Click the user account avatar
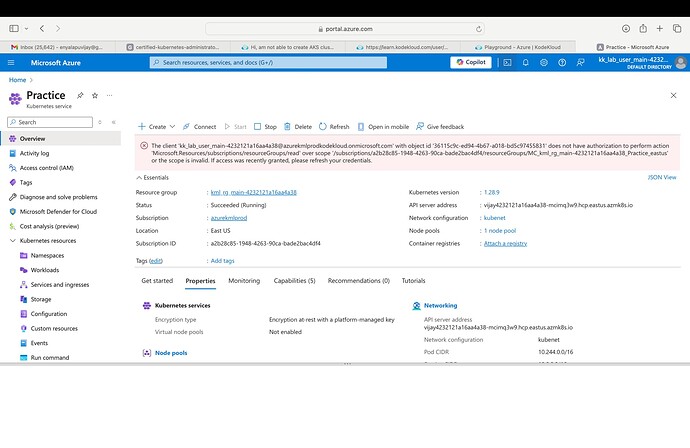Screen dimensions: 690x448 (681, 62)
